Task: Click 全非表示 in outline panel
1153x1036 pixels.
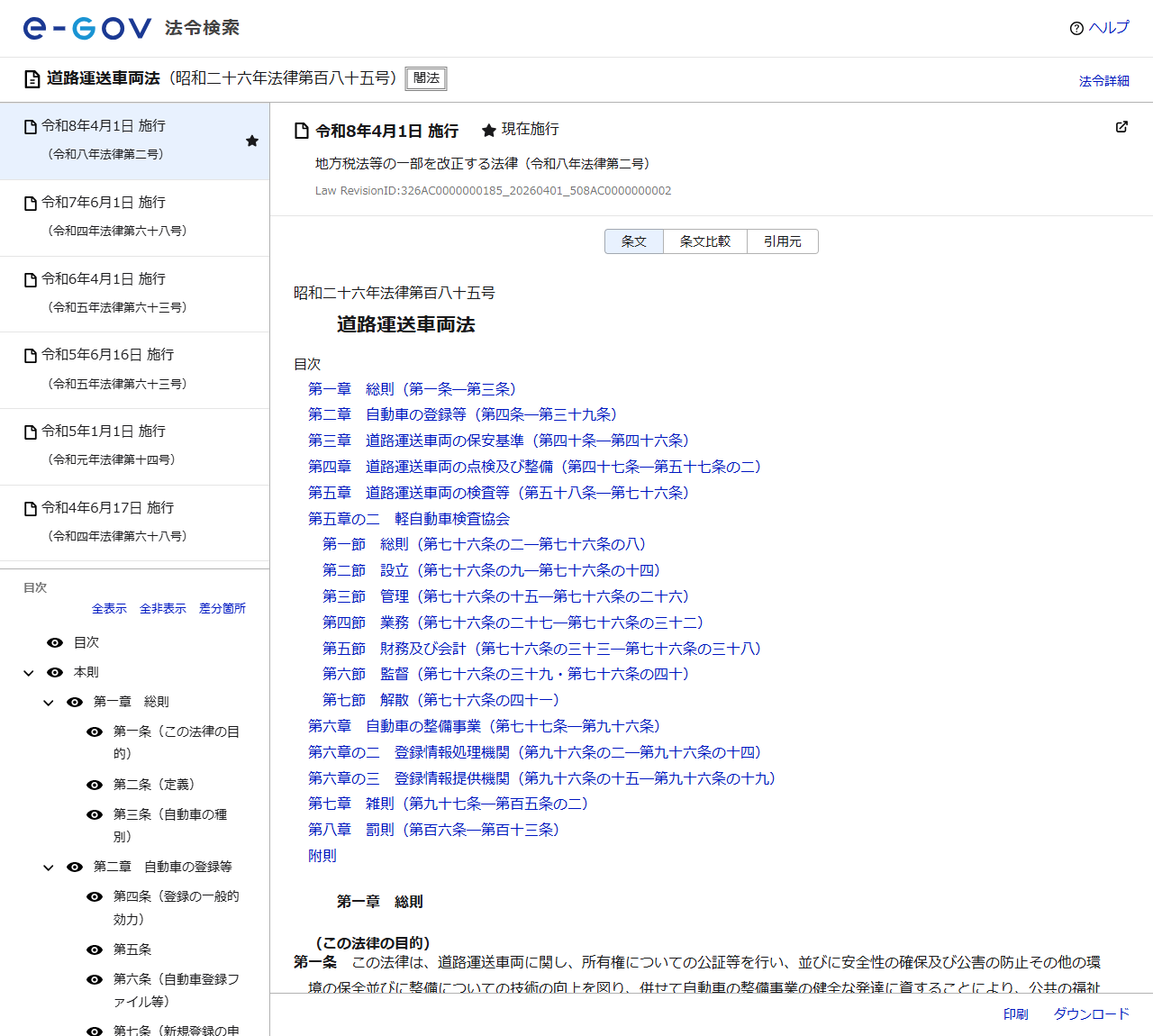Action: pyautogui.click(x=163, y=609)
